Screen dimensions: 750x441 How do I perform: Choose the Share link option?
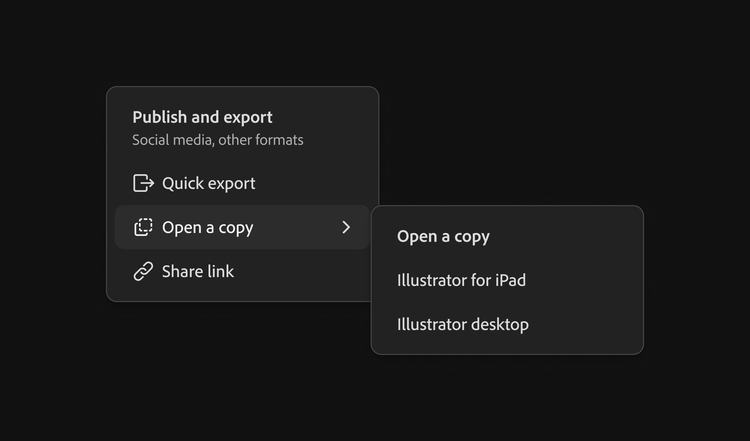[242, 271]
